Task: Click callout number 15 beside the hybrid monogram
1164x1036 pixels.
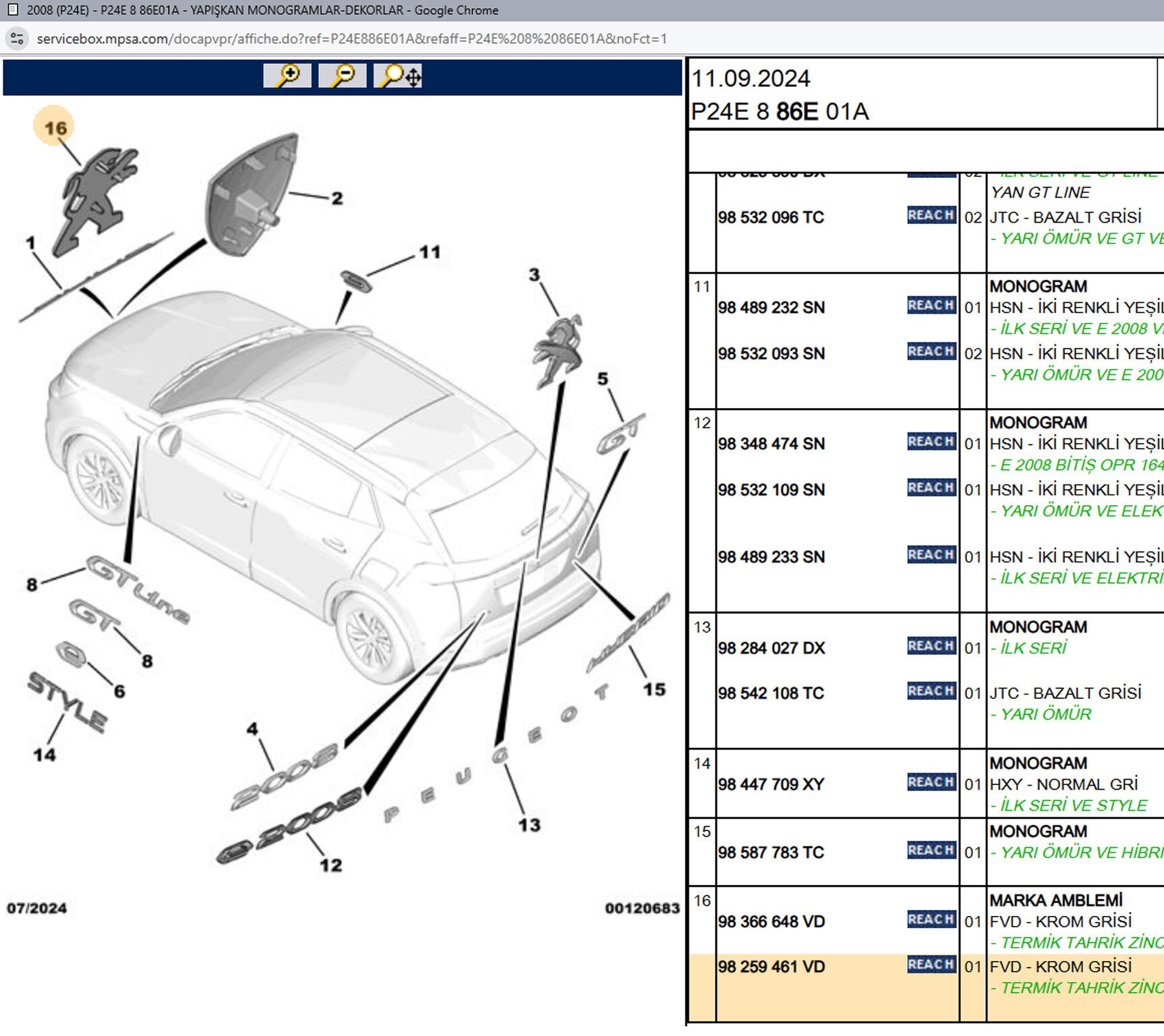Action: (x=653, y=689)
